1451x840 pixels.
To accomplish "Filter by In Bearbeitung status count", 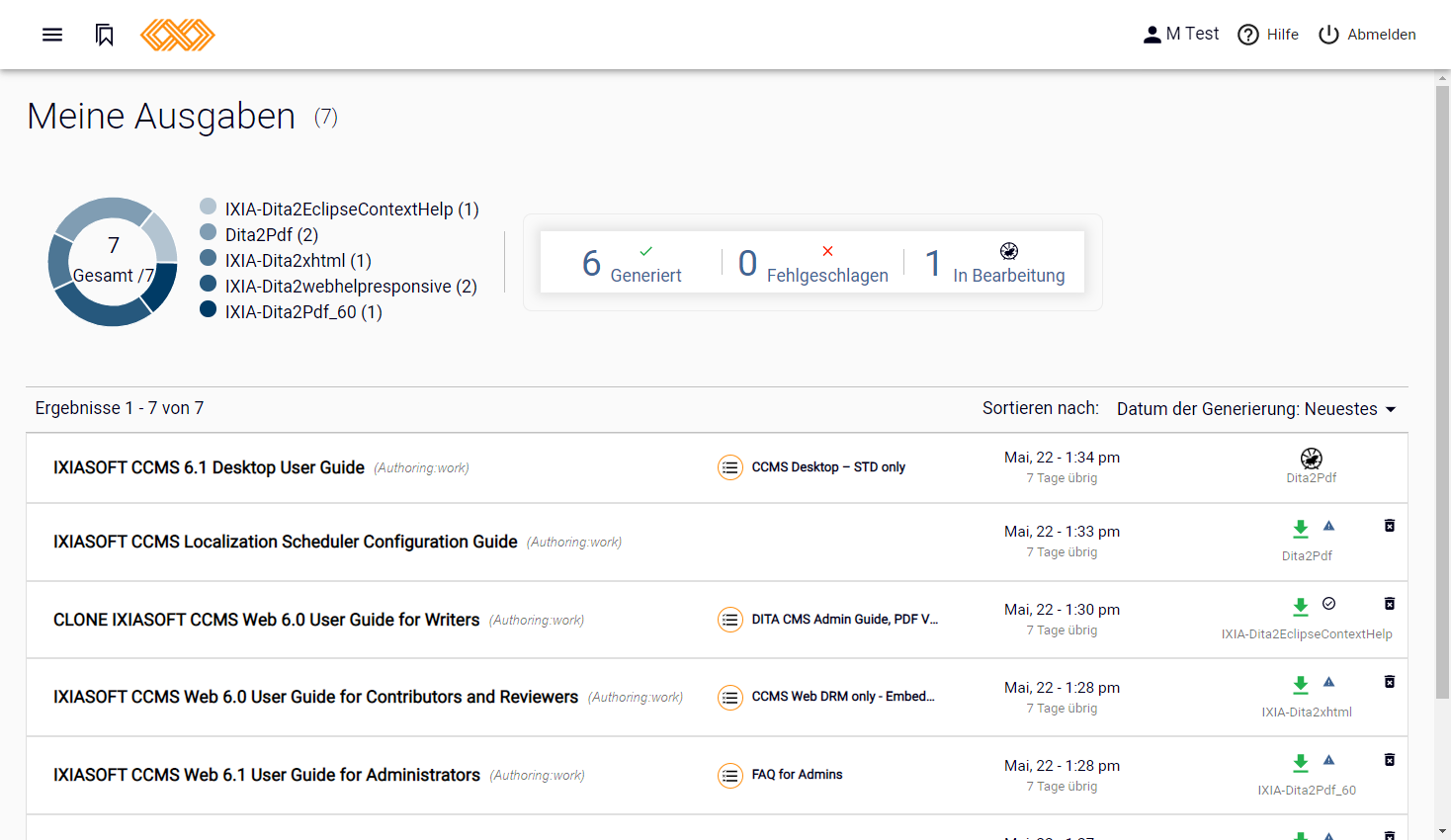I will 994,263.
